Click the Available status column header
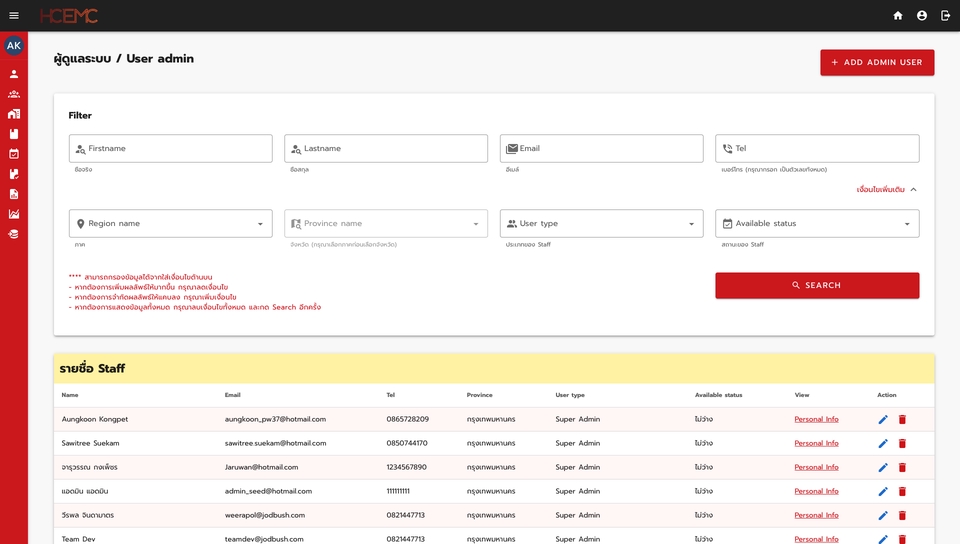This screenshot has width=960, height=544. pyautogui.click(x=718, y=395)
